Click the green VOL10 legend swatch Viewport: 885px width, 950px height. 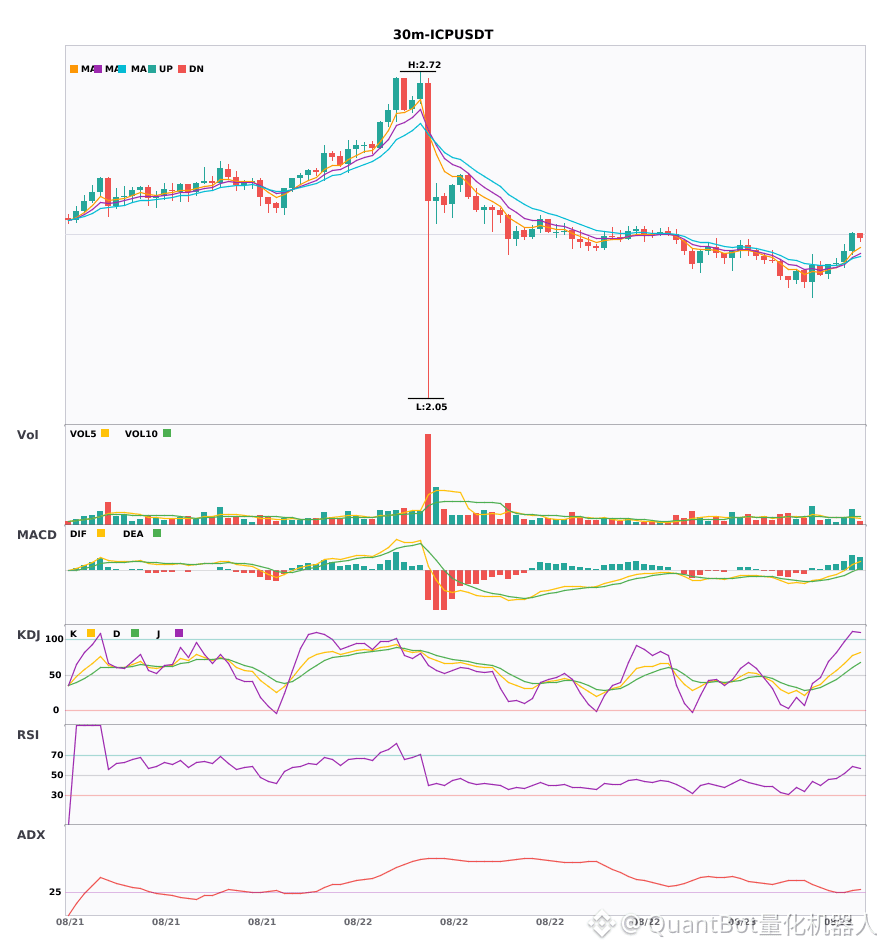[x=167, y=433]
